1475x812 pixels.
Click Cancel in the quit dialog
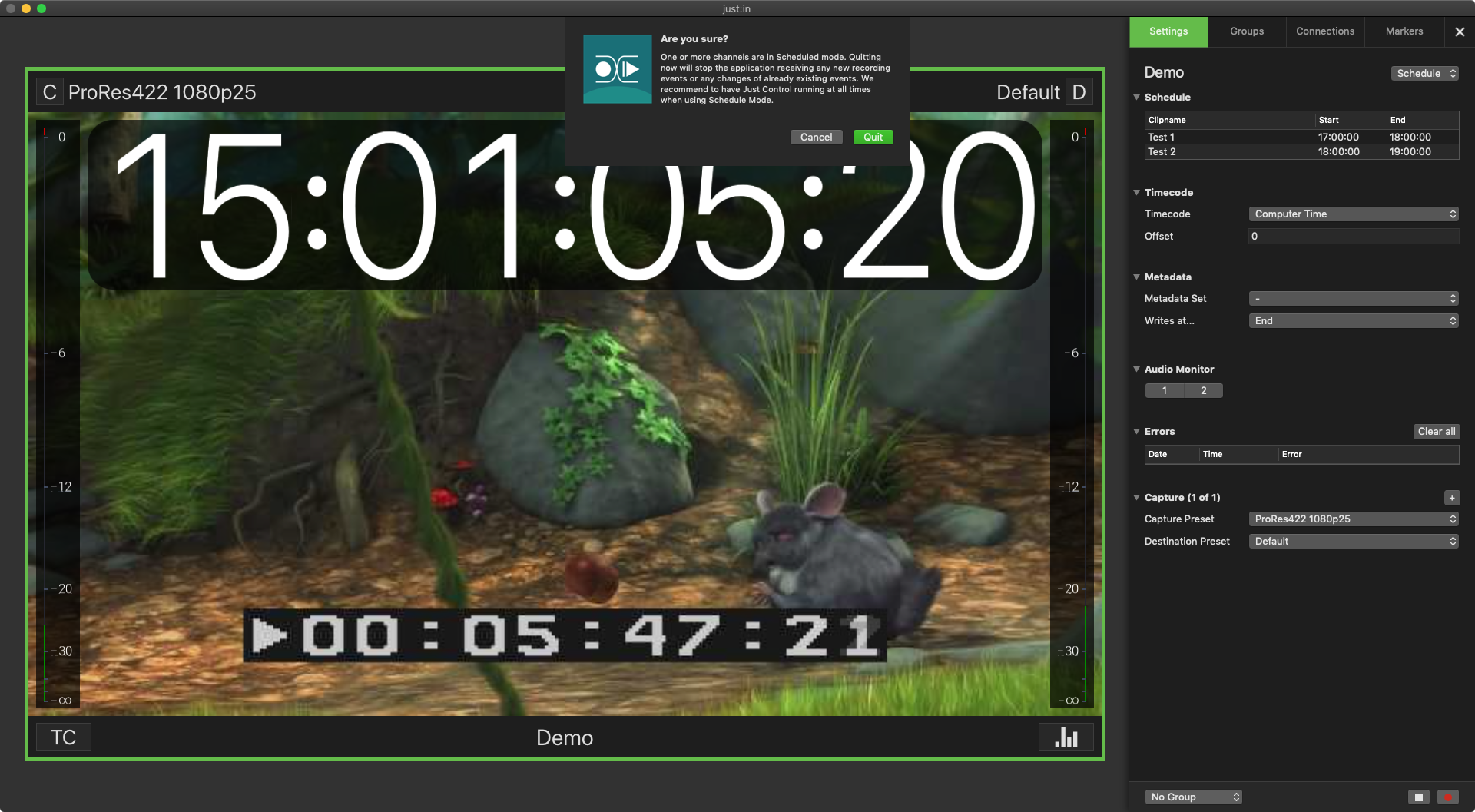pyautogui.click(x=816, y=137)
